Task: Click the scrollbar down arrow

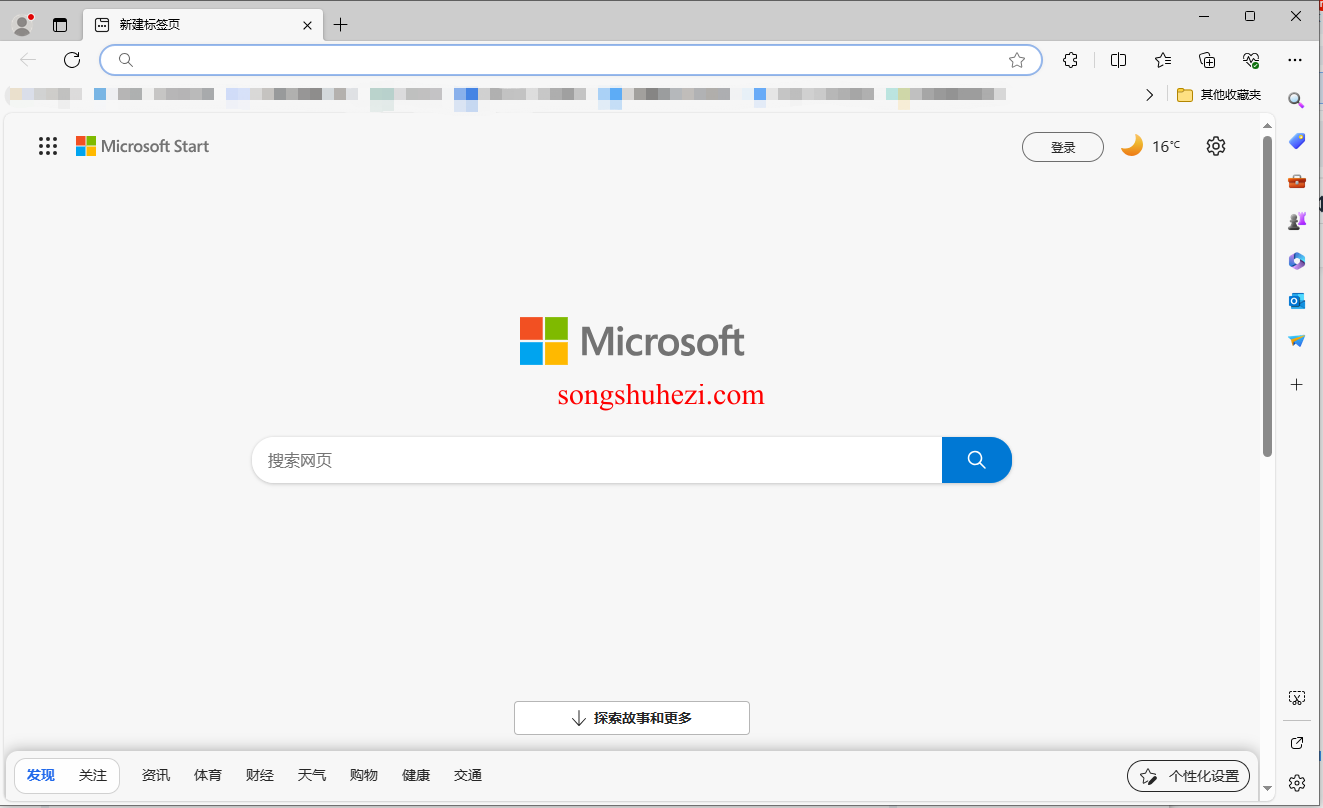Action: coord(1268,788)
